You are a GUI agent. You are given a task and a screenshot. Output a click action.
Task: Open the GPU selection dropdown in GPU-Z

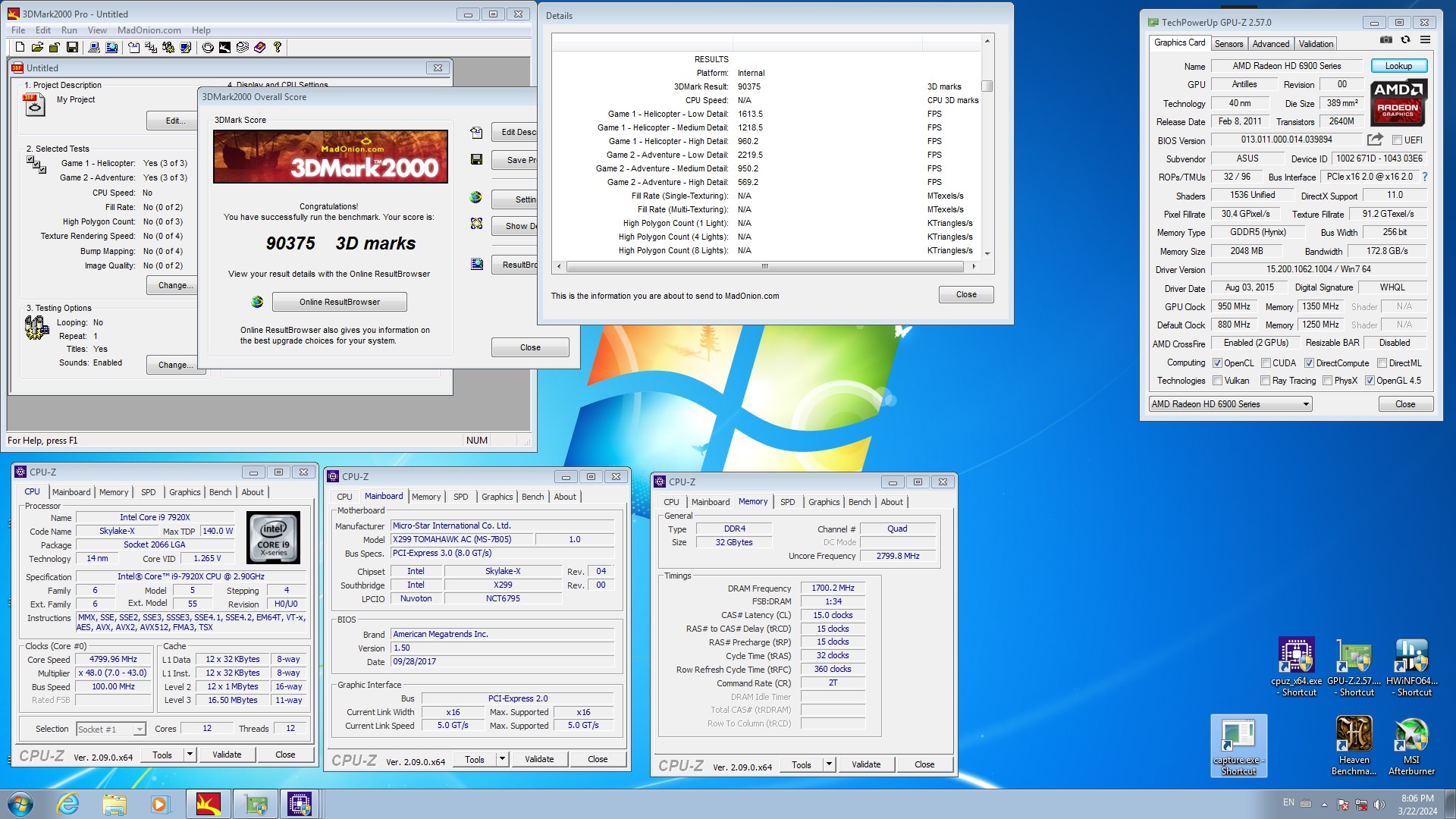[1230, 404]
